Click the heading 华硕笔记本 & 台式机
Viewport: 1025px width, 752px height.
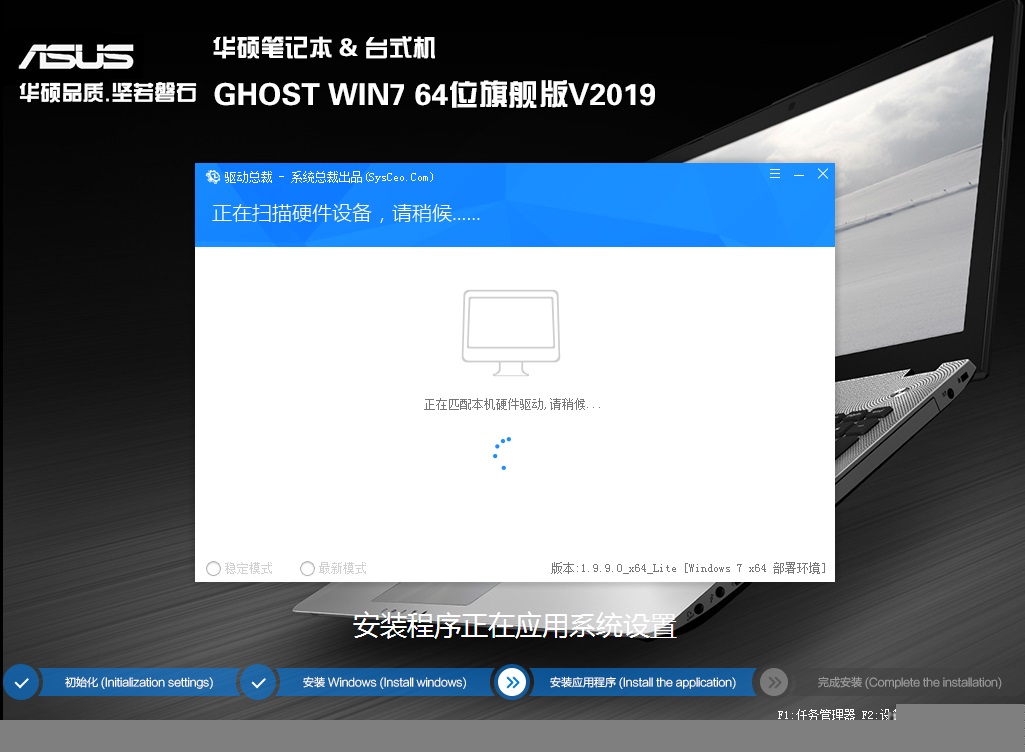pos(324,48)
